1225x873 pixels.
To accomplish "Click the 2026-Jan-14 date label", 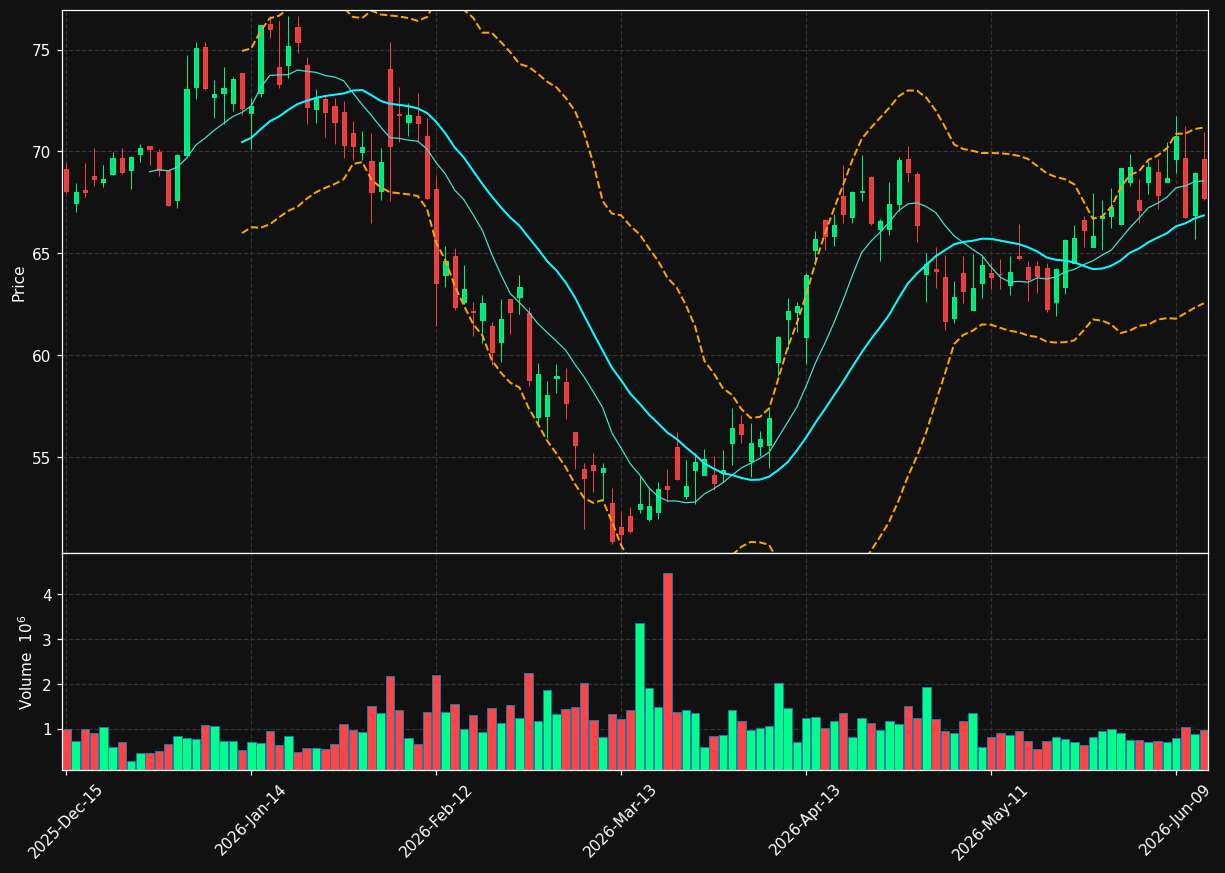I will tap(250, 821).
